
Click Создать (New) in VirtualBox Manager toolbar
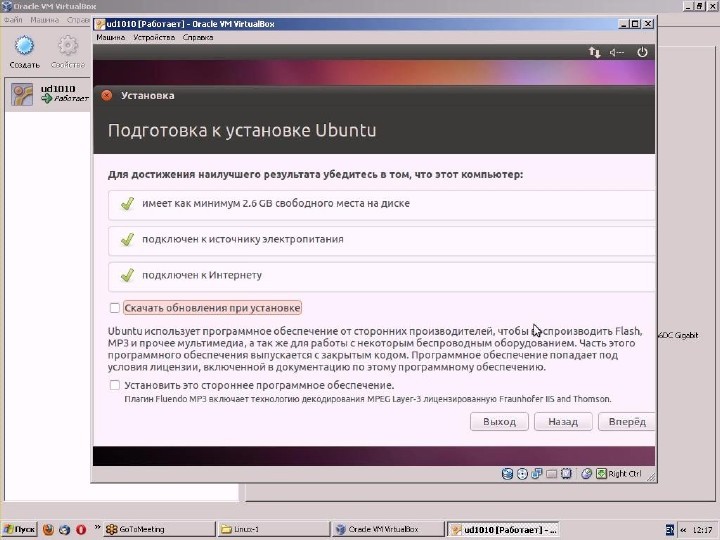pos(24,52)
